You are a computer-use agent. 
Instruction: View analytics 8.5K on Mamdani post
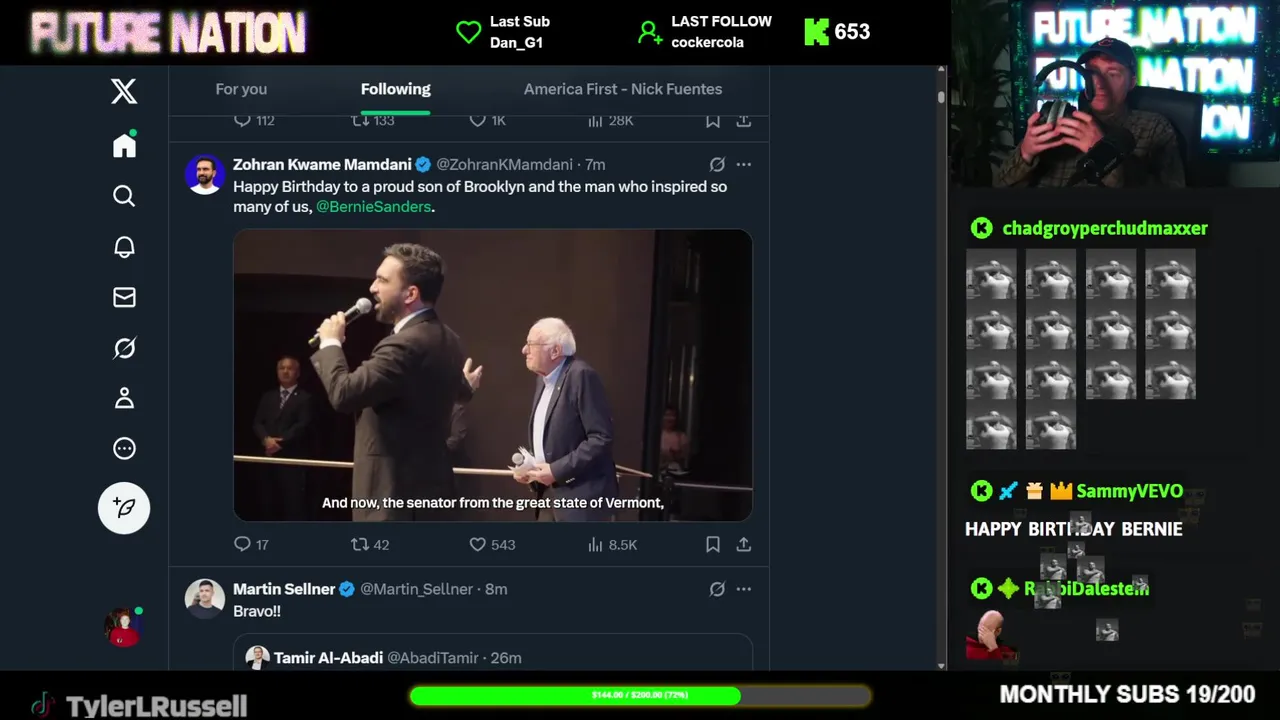[x=612, y=544]
